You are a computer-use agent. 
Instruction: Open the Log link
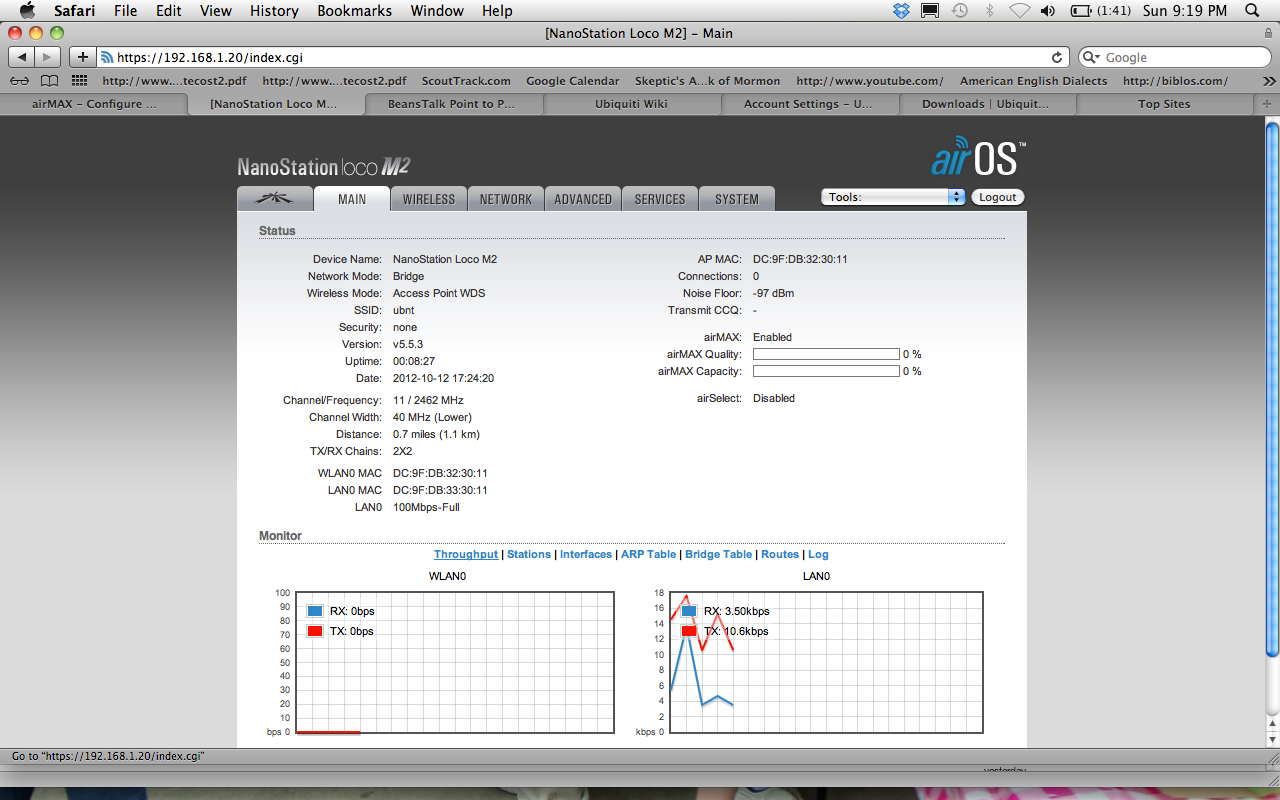(x=818, y=554)
